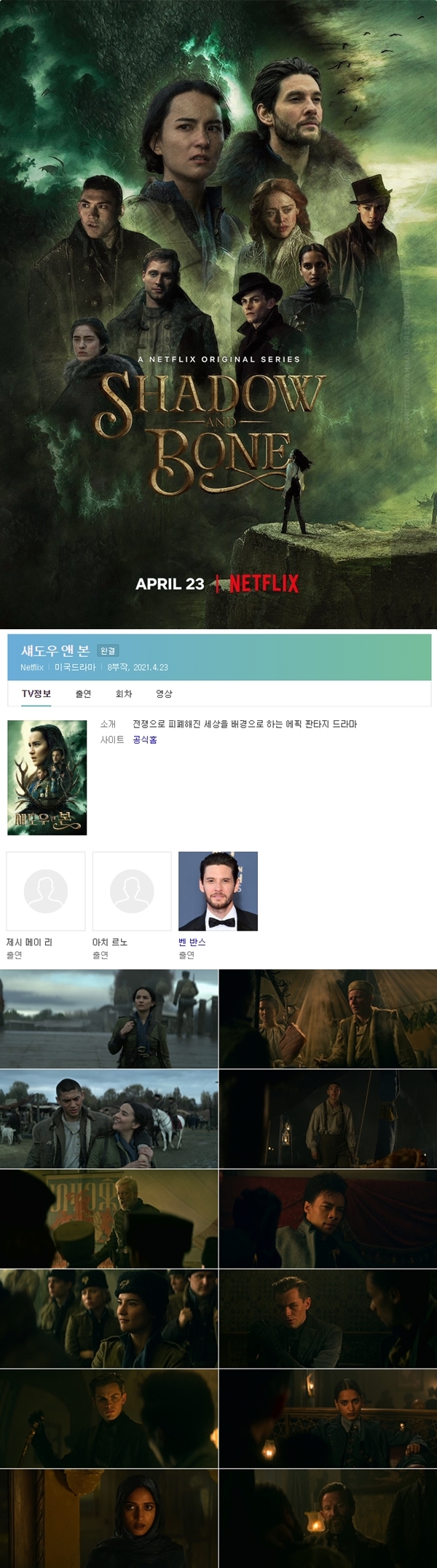This screenshot has height=1568, width=437.
Task: Click the 공식홈 site link
Action: [145, 739]
